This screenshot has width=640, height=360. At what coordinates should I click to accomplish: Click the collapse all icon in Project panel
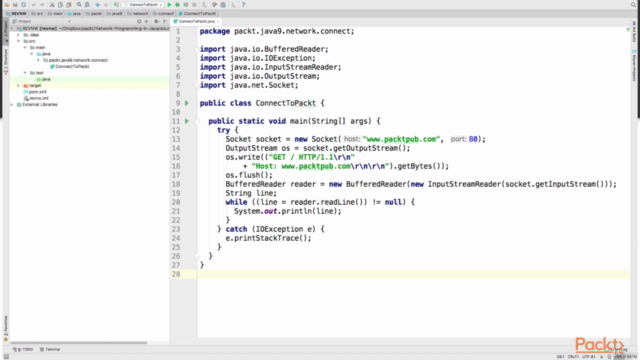click(147, 21)
